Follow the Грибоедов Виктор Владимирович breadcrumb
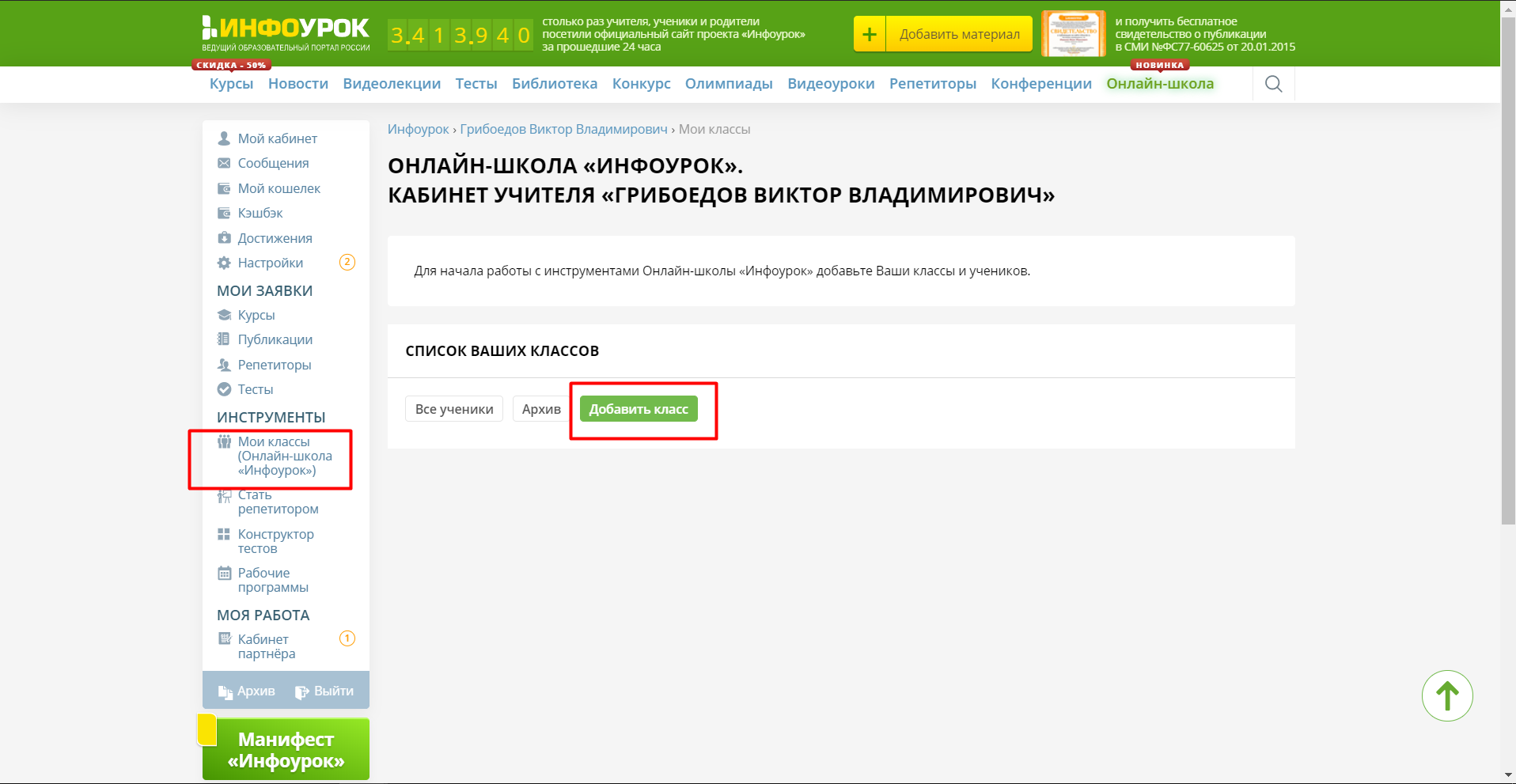The height and width of the screenshot is (784, 1516). (563, 129)
